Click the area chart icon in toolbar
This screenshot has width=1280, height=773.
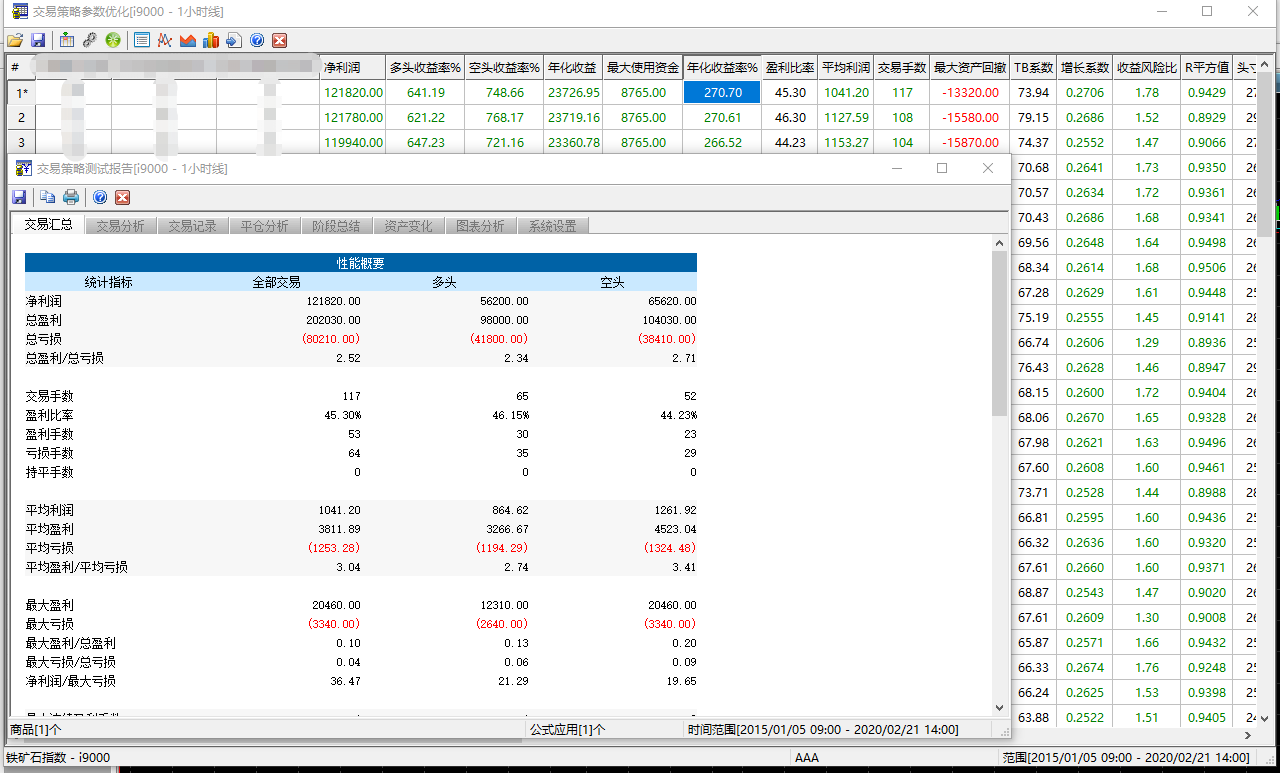(x=187, y=41)
